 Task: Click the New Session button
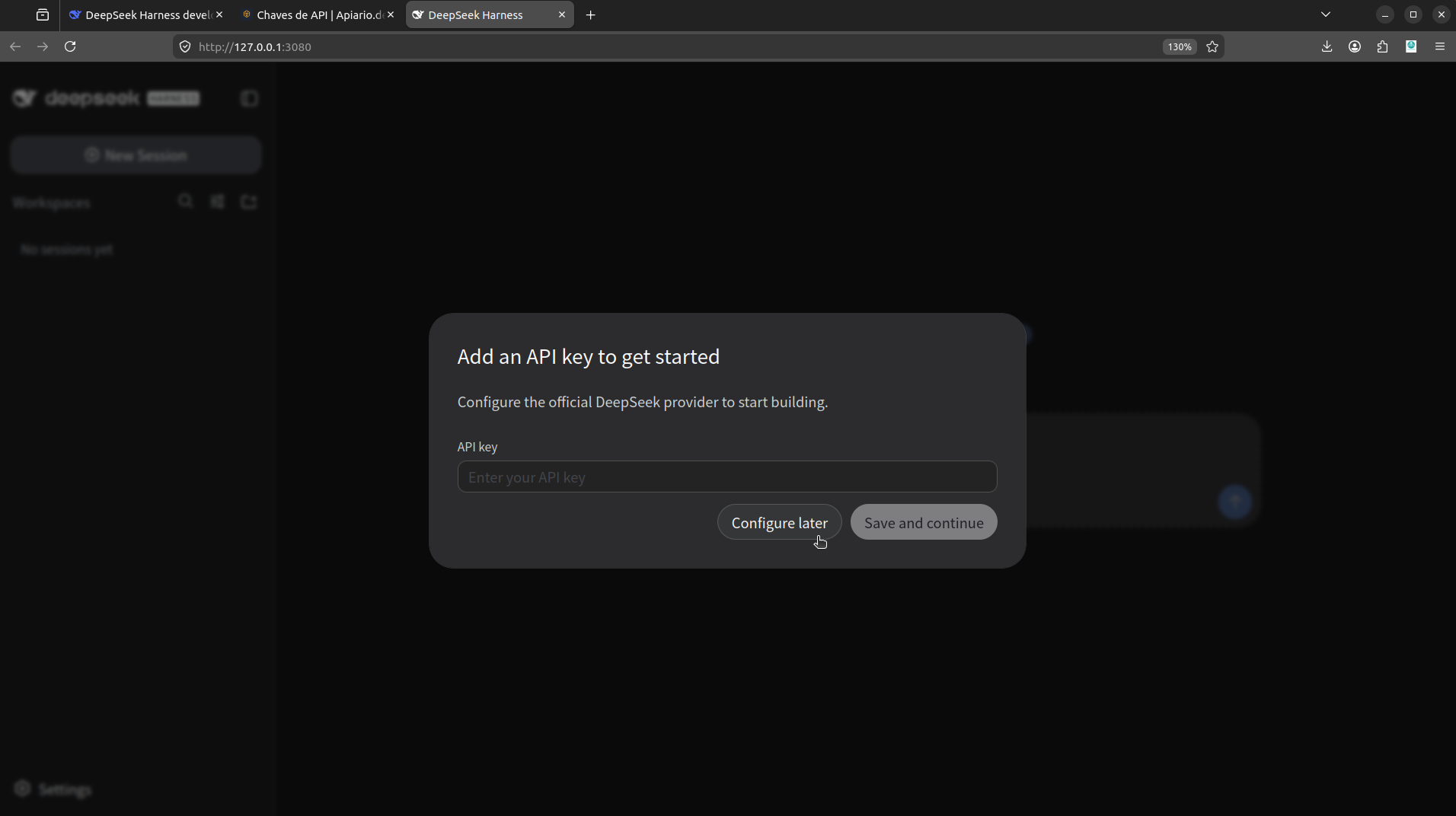pos(136,155)
